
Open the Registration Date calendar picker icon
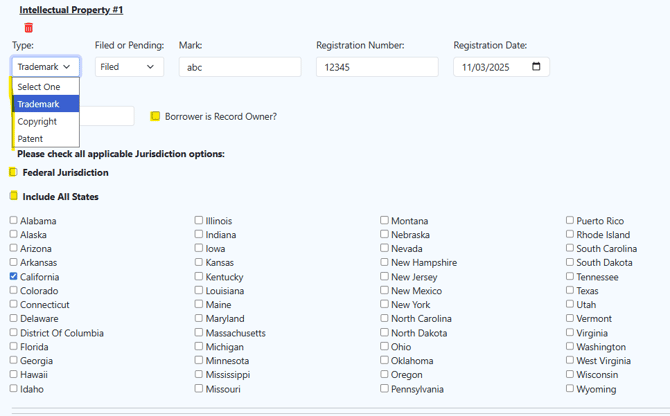tap(536, 67)
